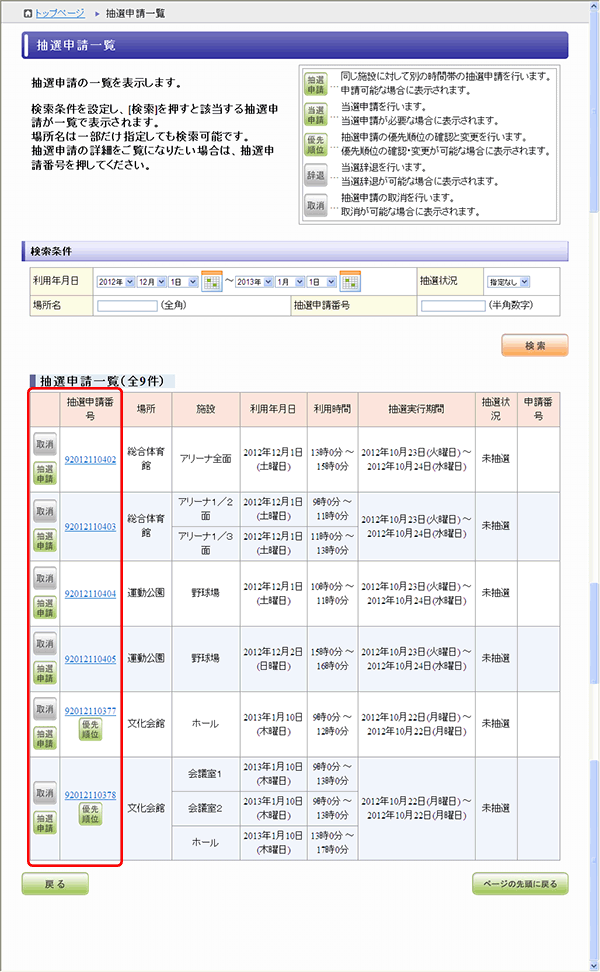This screenshot has width=600, height=972.
Task: Open the 抽選状況 指定なし dropdown
Action: tap(508, 282)
